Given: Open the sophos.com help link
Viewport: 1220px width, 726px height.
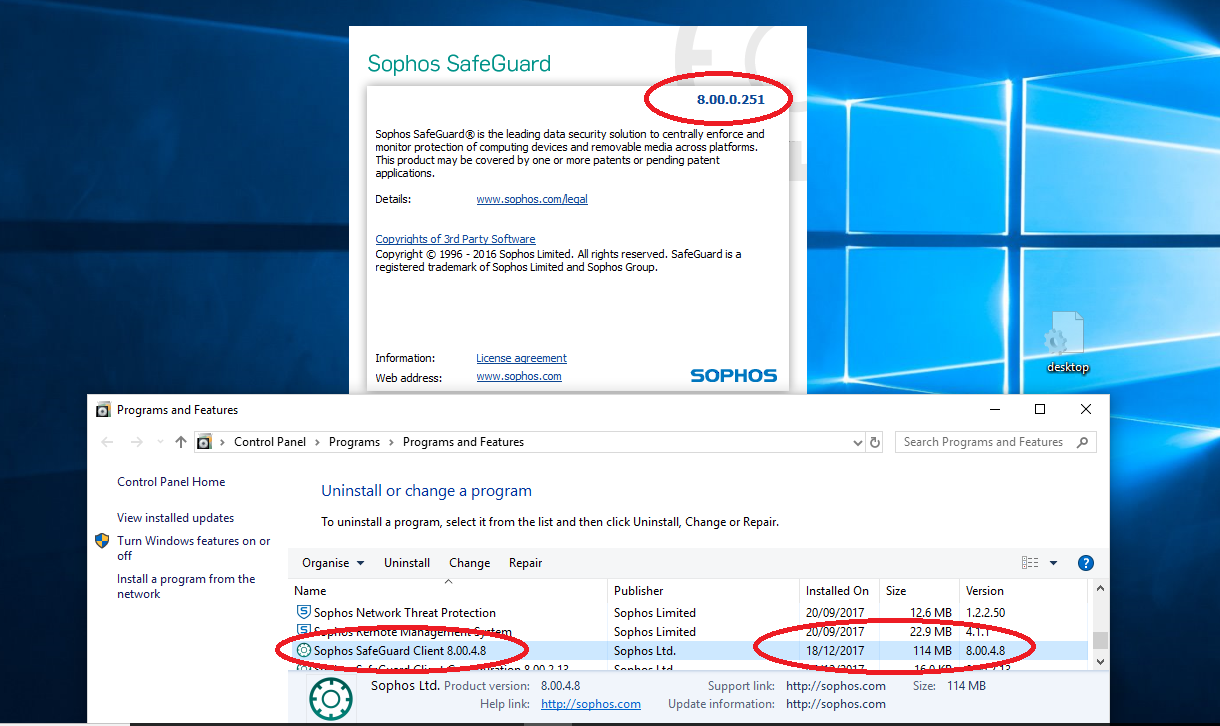Looking at the screenshot, I should pyautogui.click(x=591, y=704).
